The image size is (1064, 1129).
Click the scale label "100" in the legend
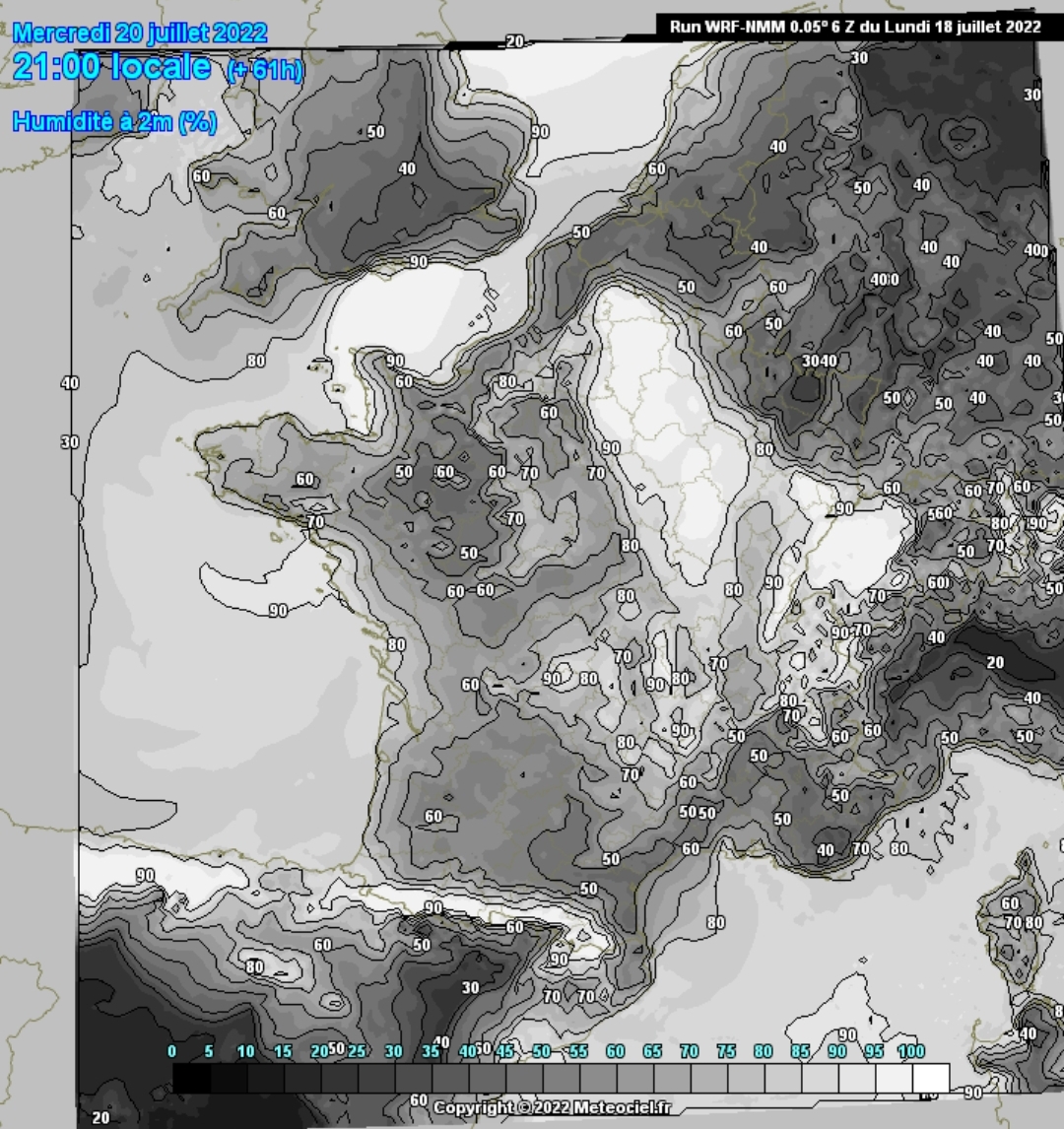click(x=911, y=1051)
